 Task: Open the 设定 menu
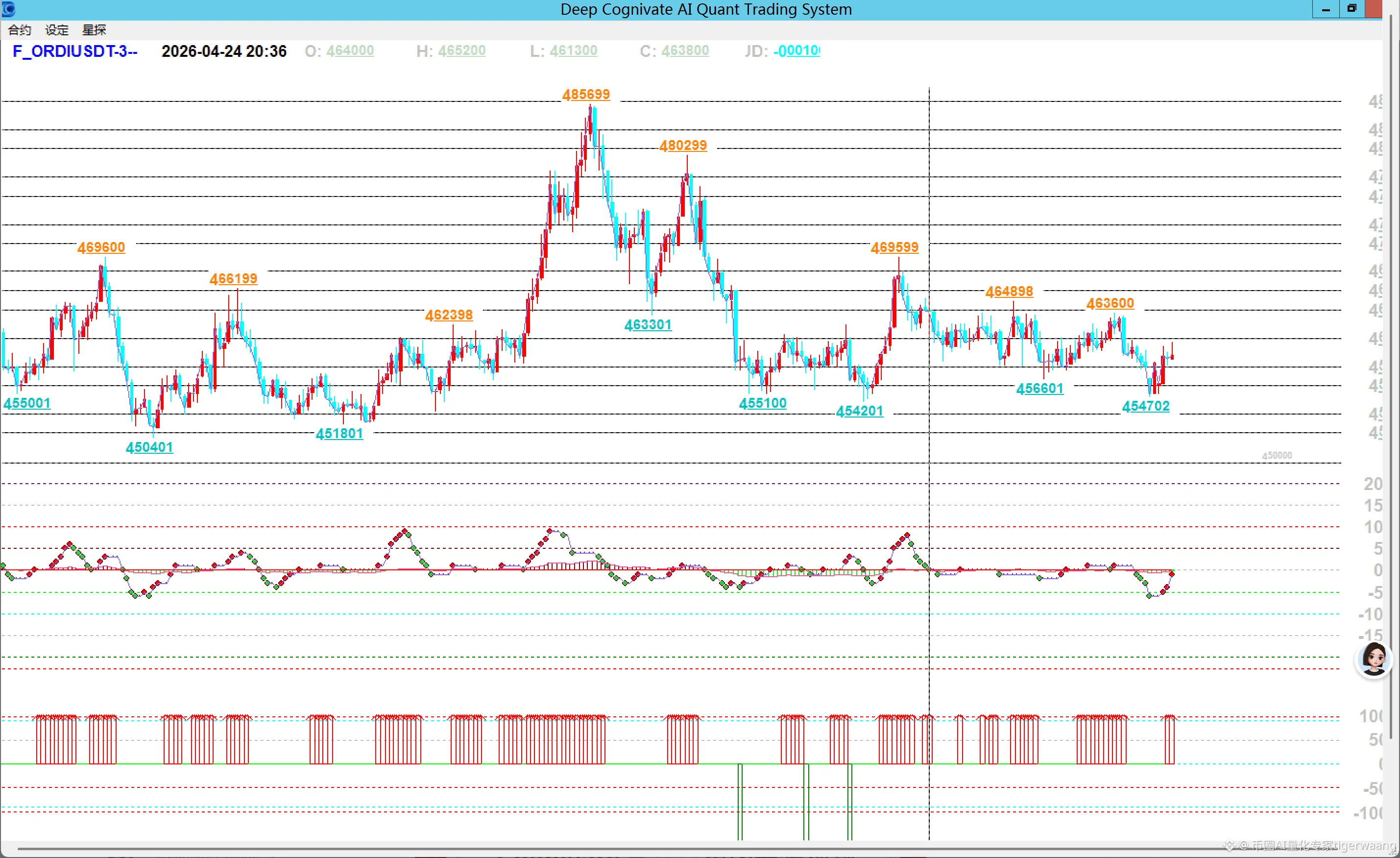pos(56,30)
